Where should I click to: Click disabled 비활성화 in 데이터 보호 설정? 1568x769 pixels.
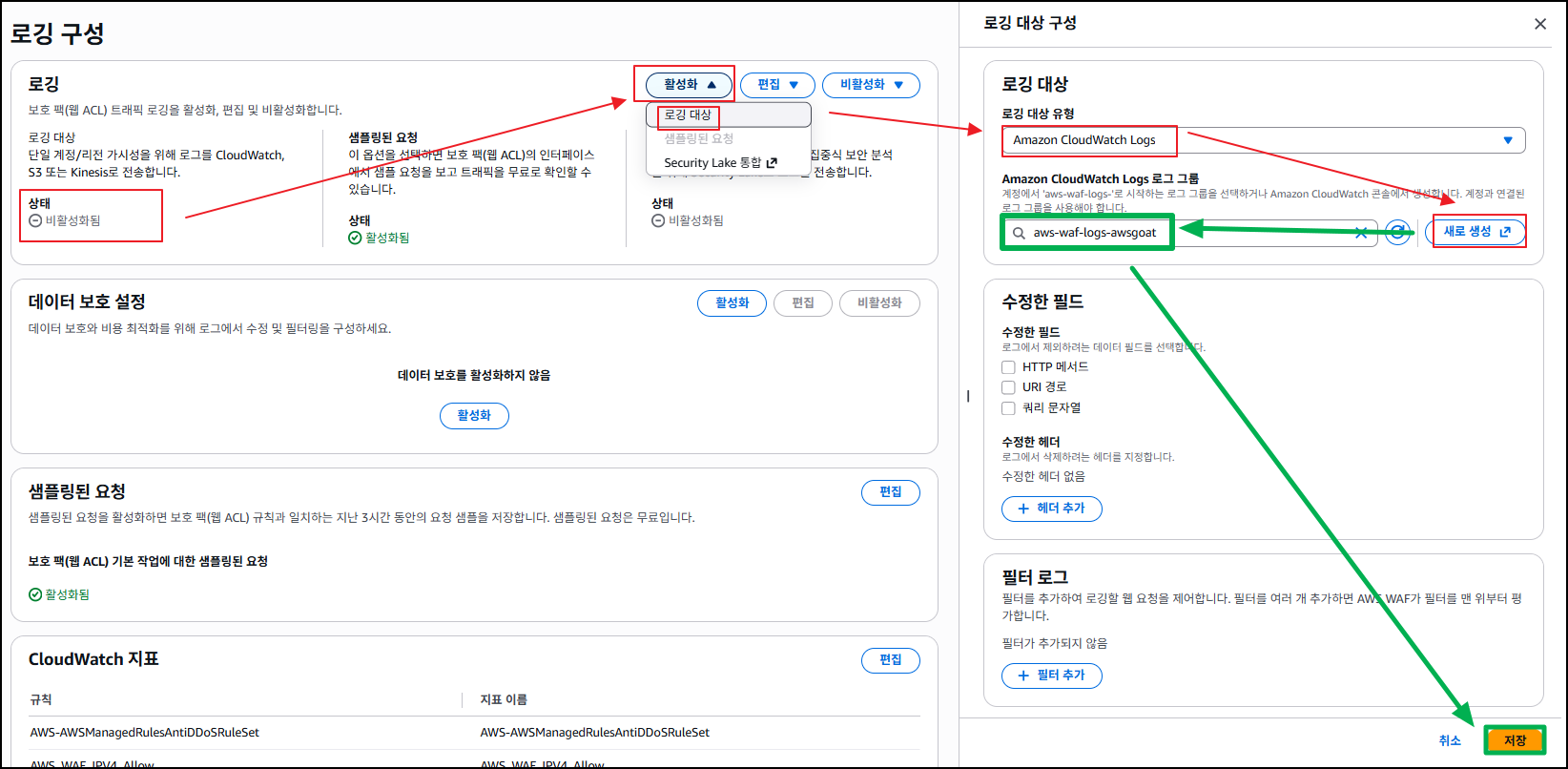click(x=879, y=303)
